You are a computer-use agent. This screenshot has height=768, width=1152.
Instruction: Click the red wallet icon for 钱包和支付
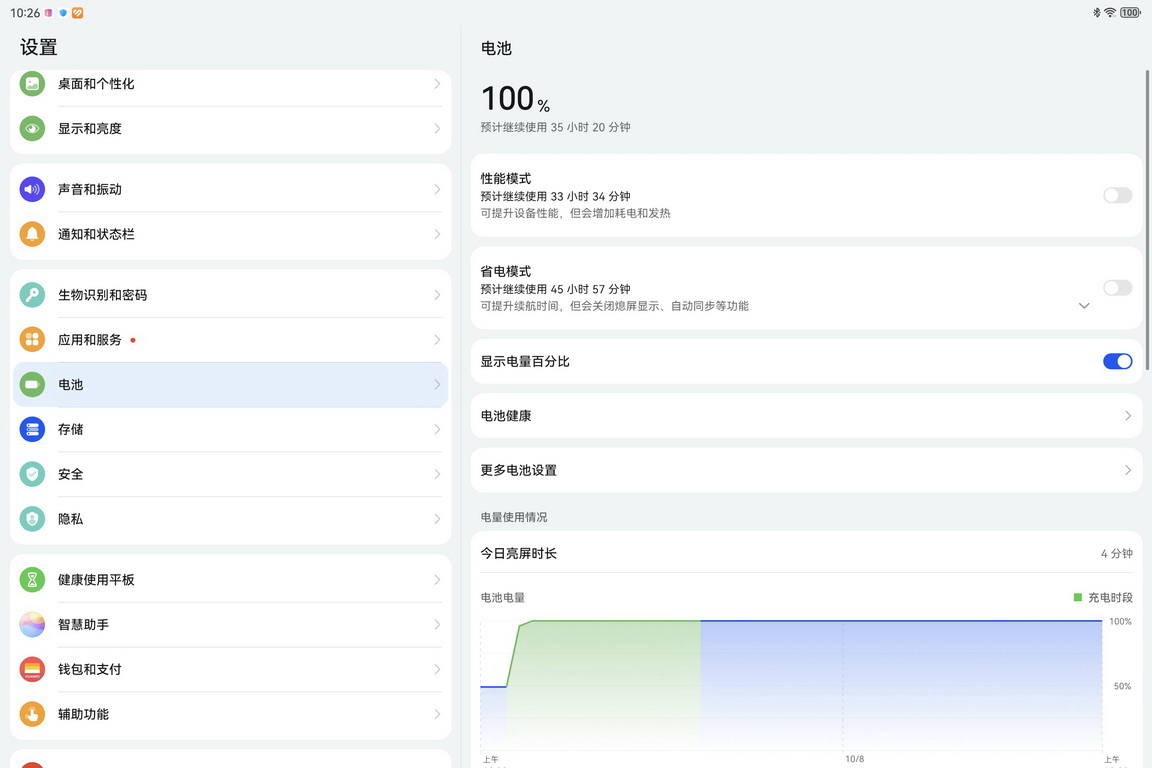(x=32, y=670)
